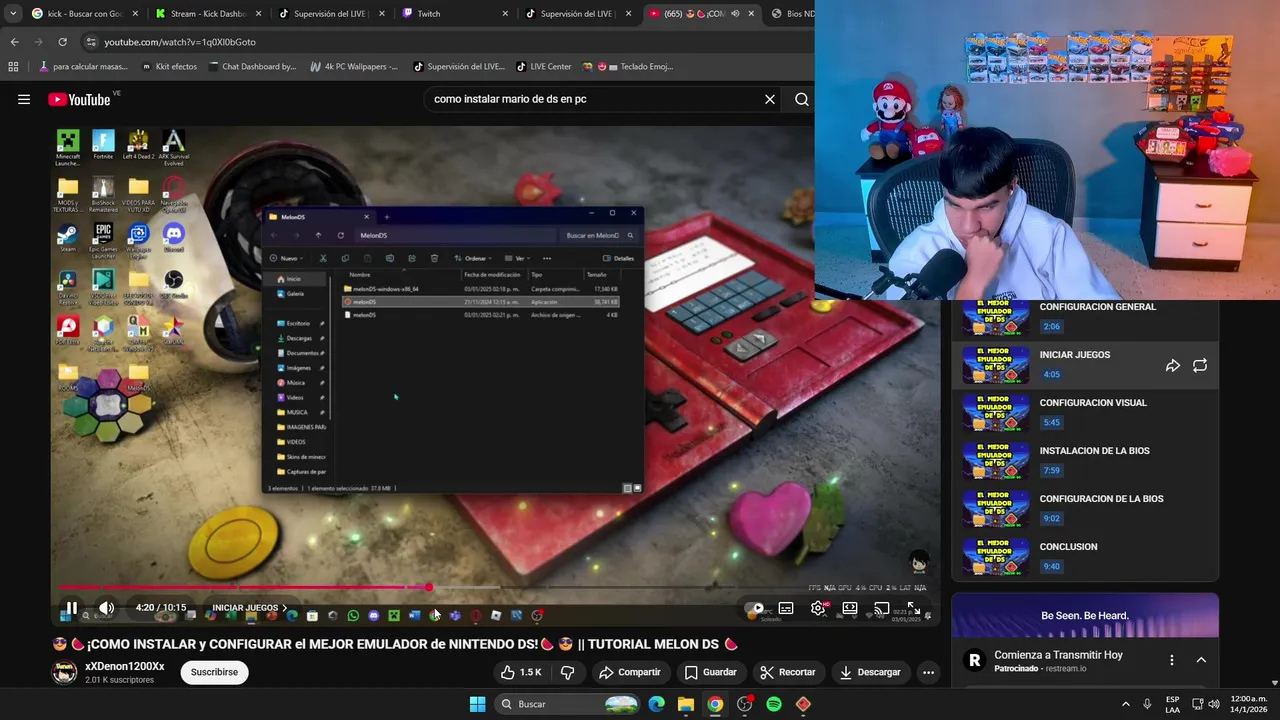Clear the YouTube search query
The width and height of the screenshot is (1280, 720).
[x=770, y=99]
